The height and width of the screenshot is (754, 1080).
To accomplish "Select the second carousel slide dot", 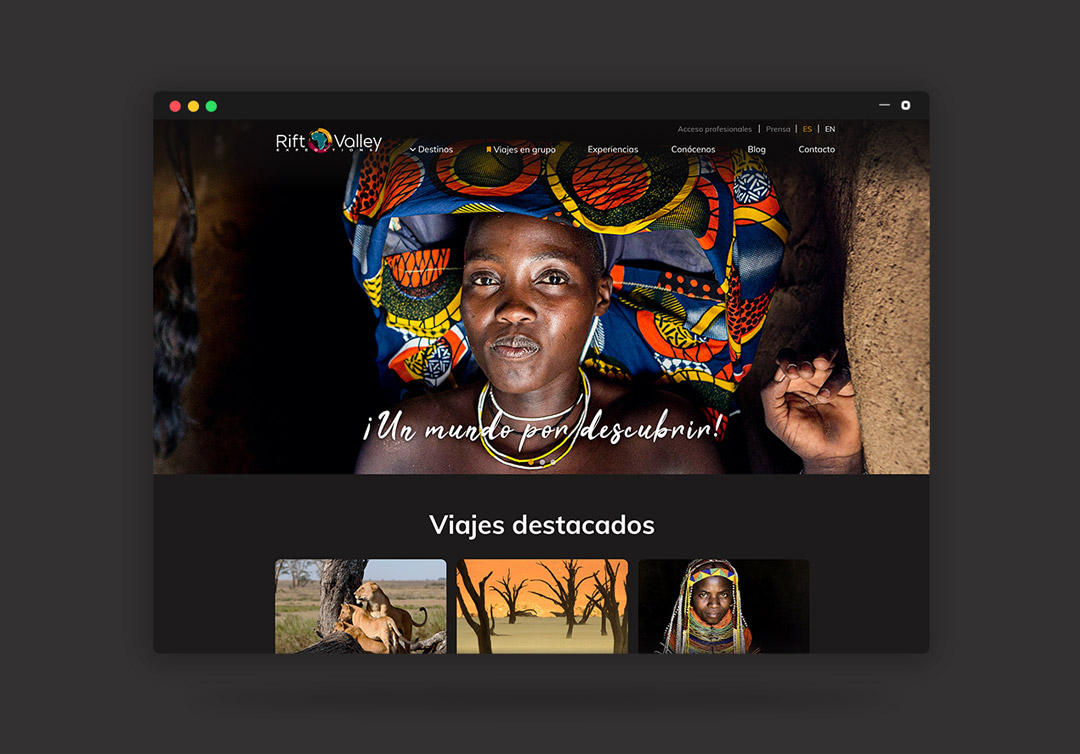I will [542, 462].
